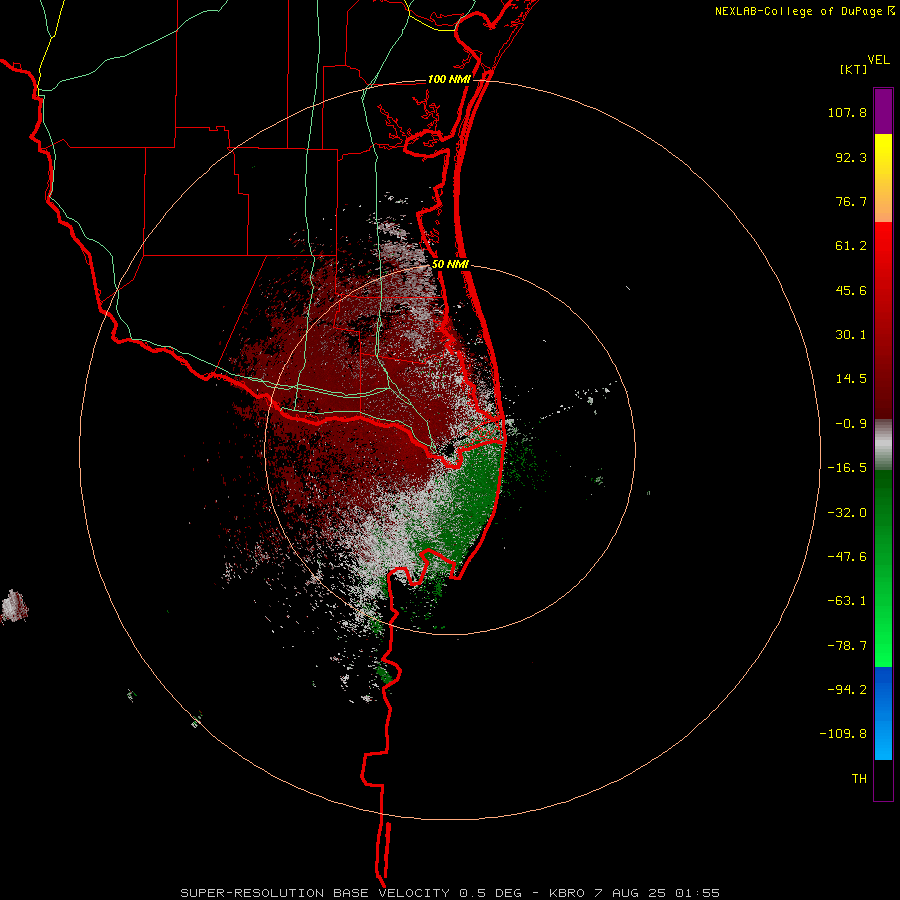This screenshot has width=900, height=900.
Task: Click the -16.5 legend value
Action: tap(847, 468)
